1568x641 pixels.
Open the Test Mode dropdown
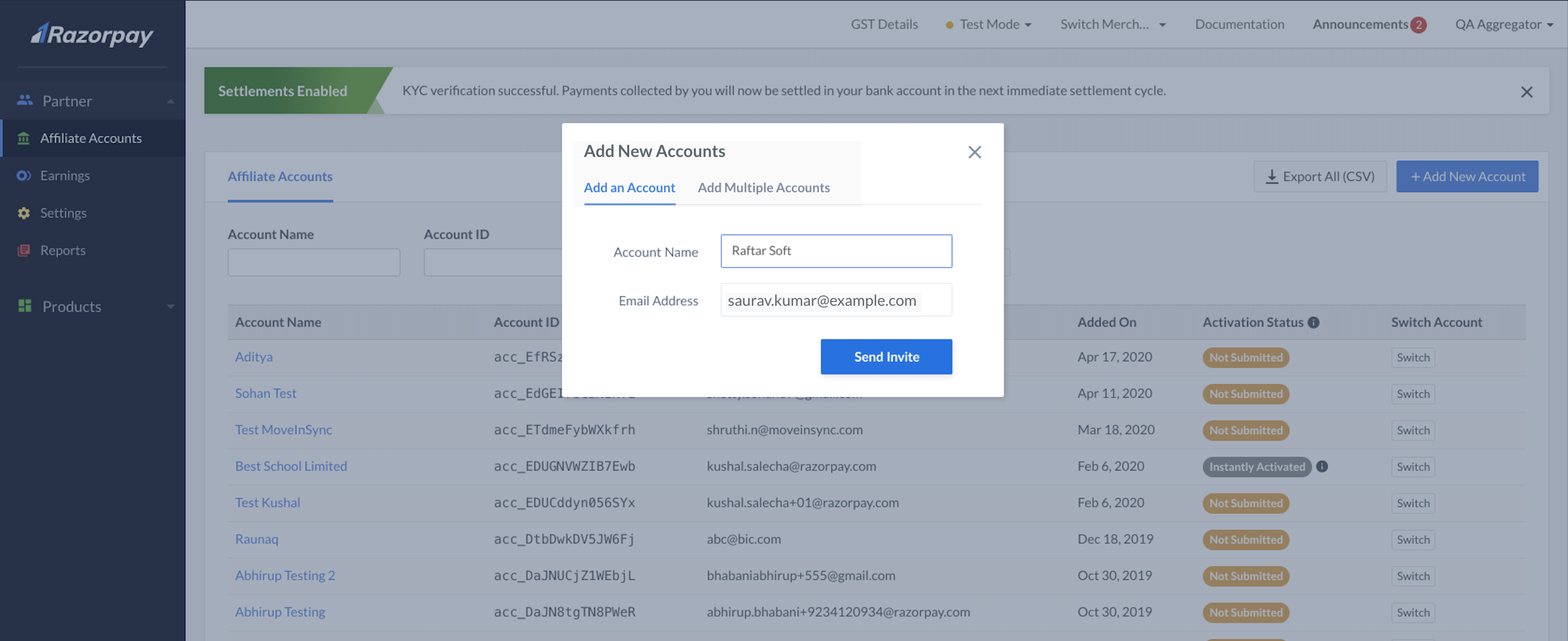point(988,25)
